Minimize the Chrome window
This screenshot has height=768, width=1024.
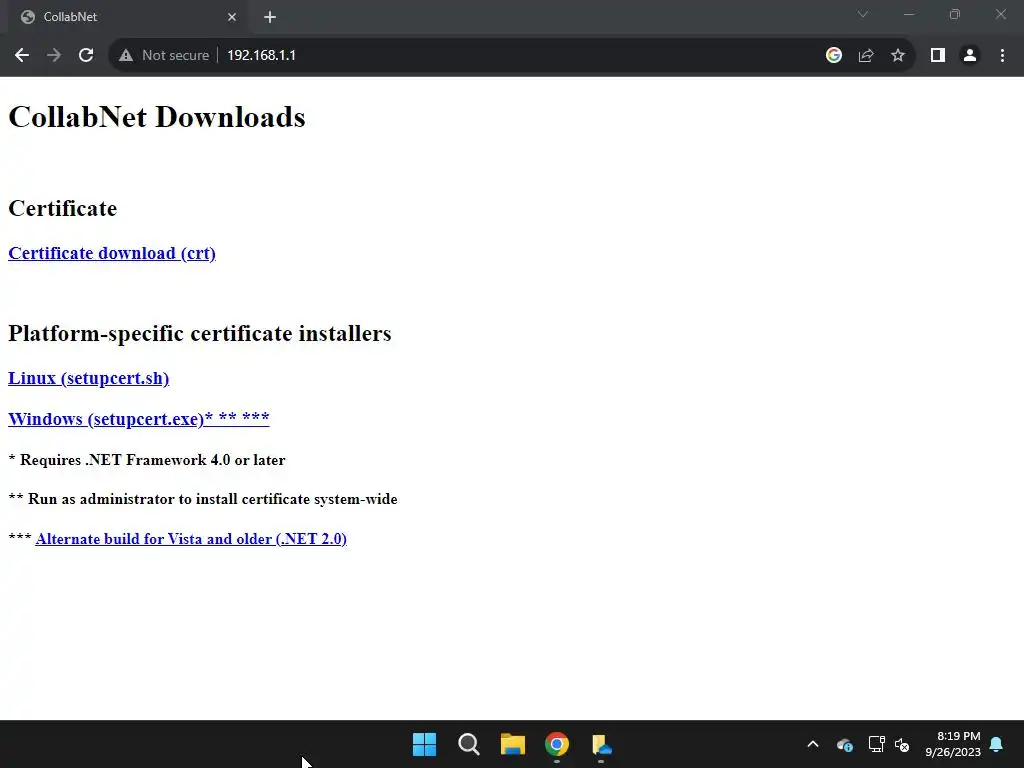click(x=908, y=14)
